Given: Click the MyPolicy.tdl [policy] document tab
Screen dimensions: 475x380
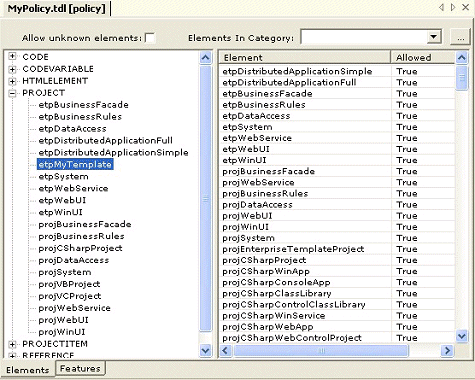Looking at the screenshot, I should (x=56, y=8).
